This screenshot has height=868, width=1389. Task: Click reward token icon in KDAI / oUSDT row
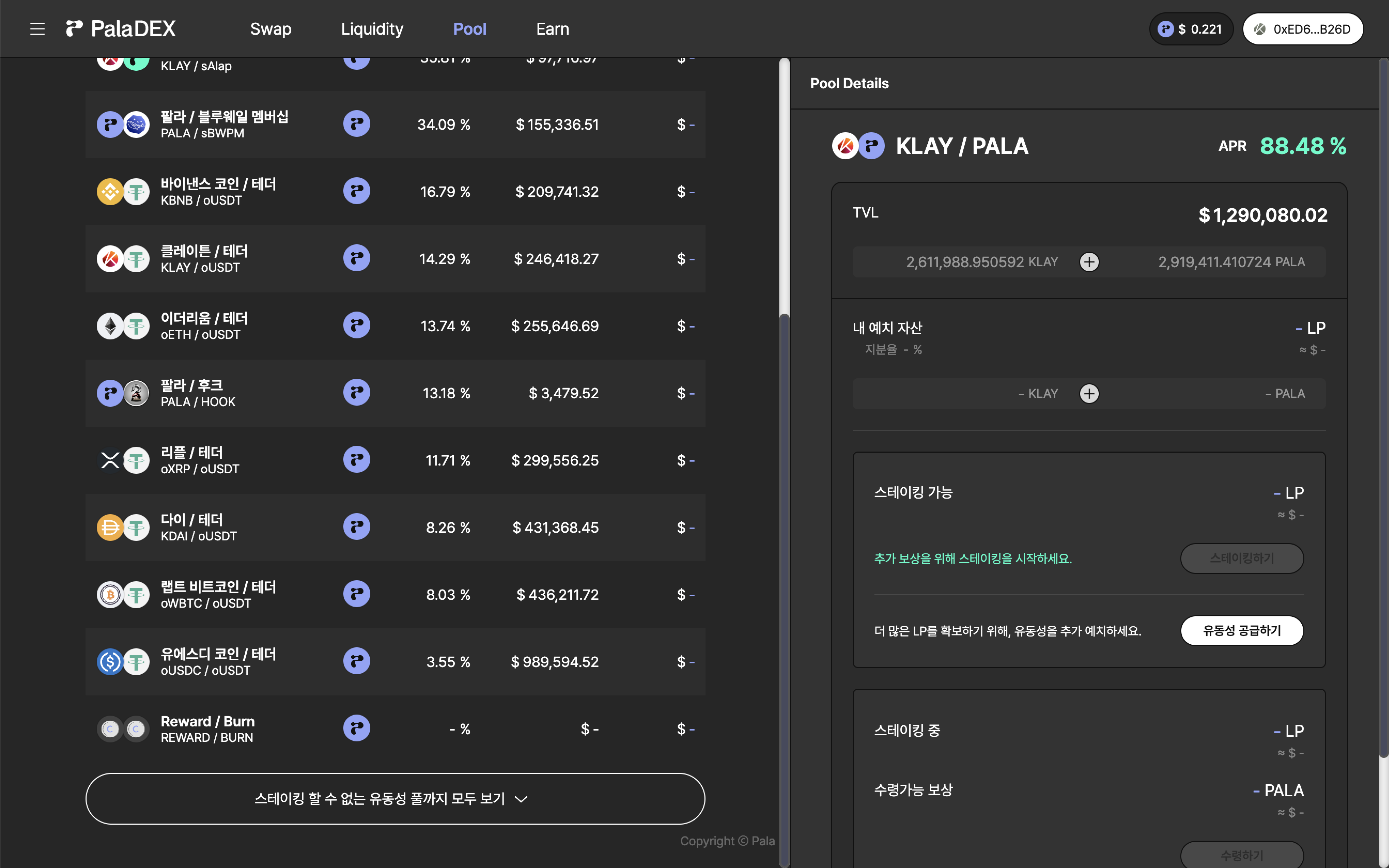(356, 527)
